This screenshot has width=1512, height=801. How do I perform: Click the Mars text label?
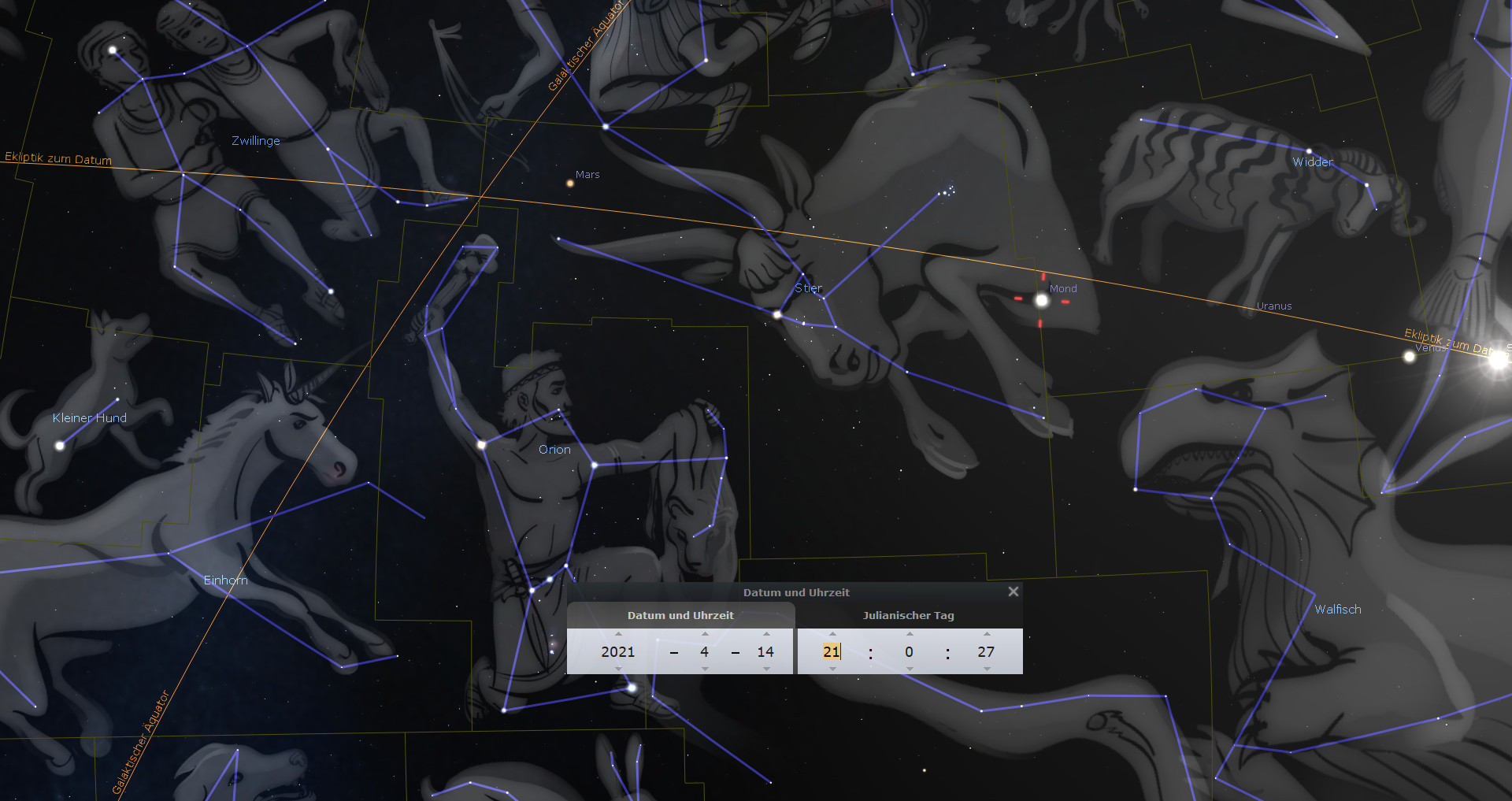587,175
